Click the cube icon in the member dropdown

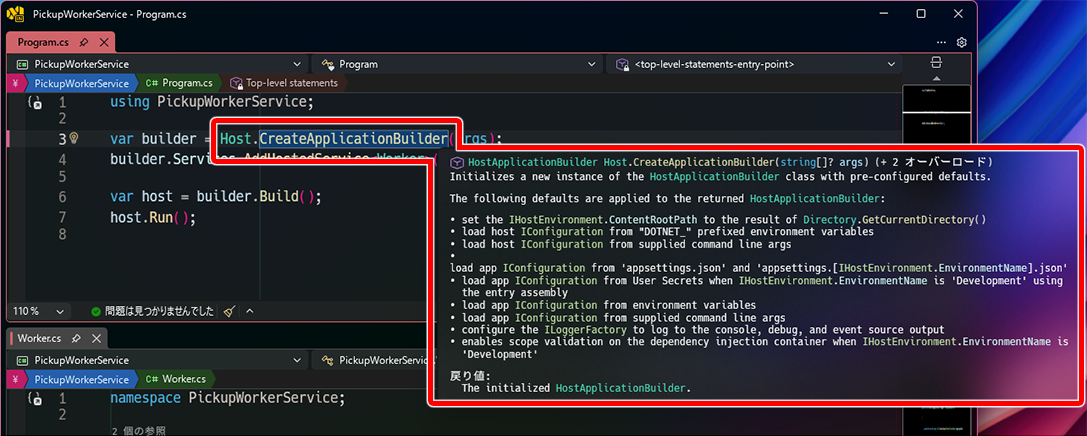click(622, 64)
